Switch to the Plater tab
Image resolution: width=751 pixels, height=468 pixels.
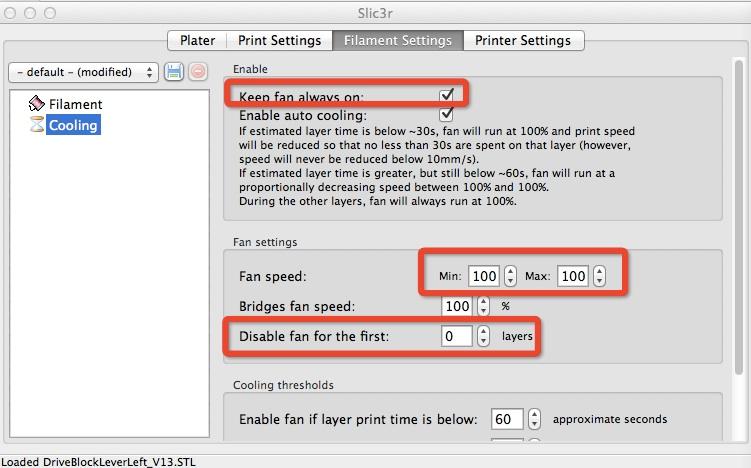pos(197,40)
